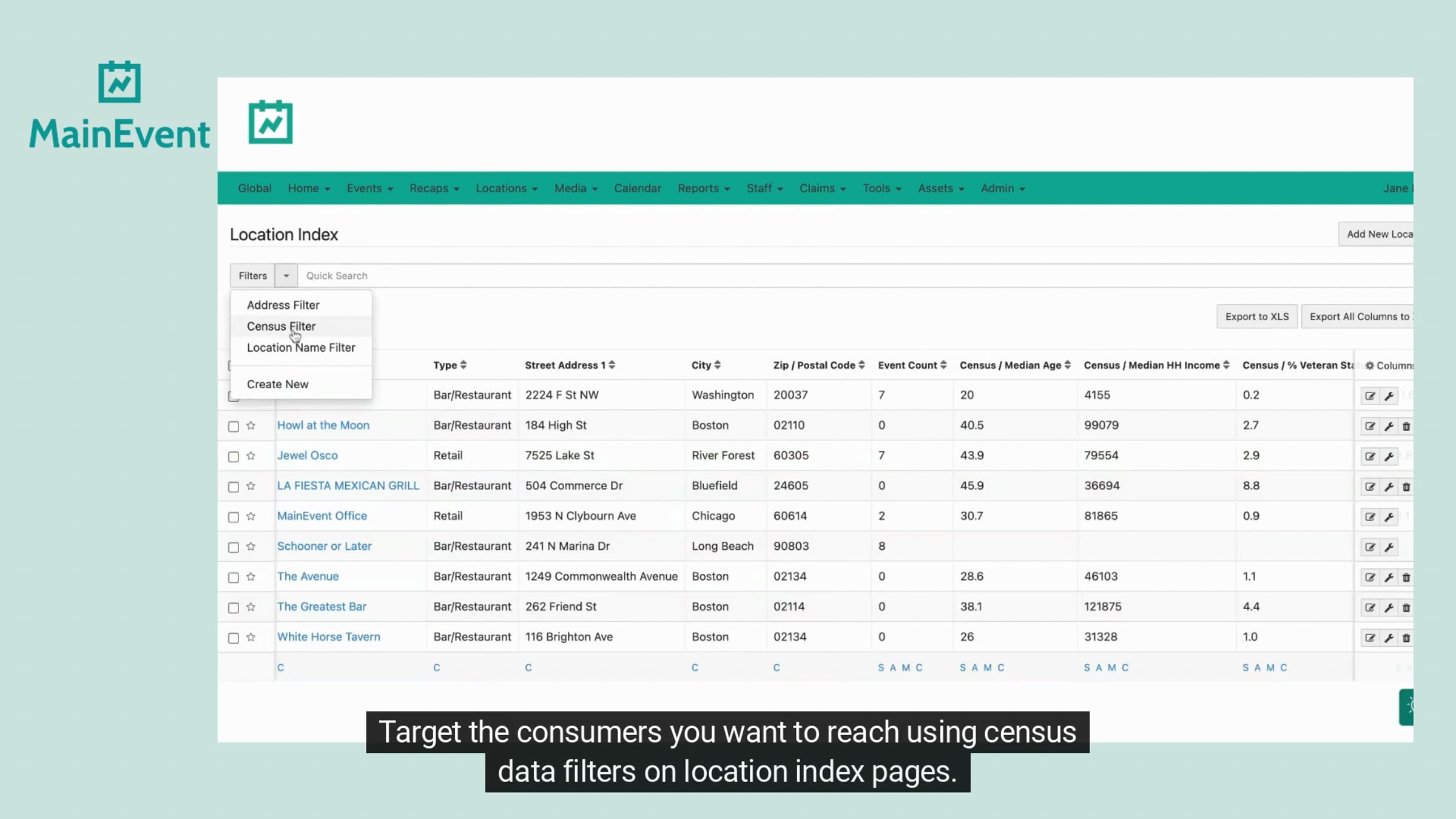Open the Howl at the Moon location link
Viewport: 1456px width, 819px height.
point(323,425)
